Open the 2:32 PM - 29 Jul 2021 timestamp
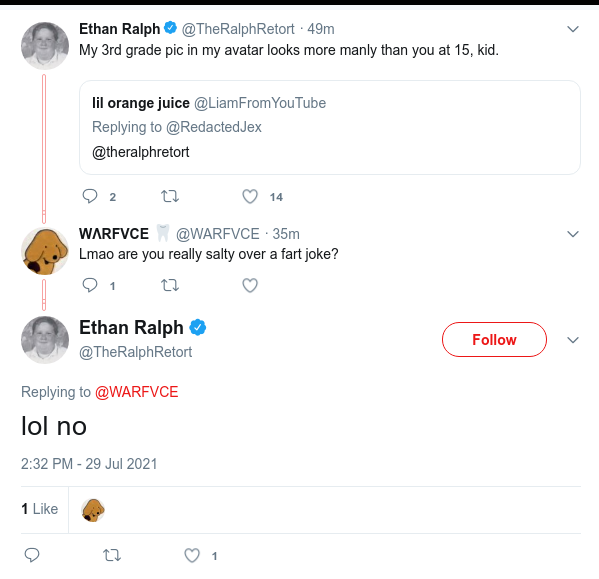The height and width of the screenshot is (579, 599). tap(89, 464)
